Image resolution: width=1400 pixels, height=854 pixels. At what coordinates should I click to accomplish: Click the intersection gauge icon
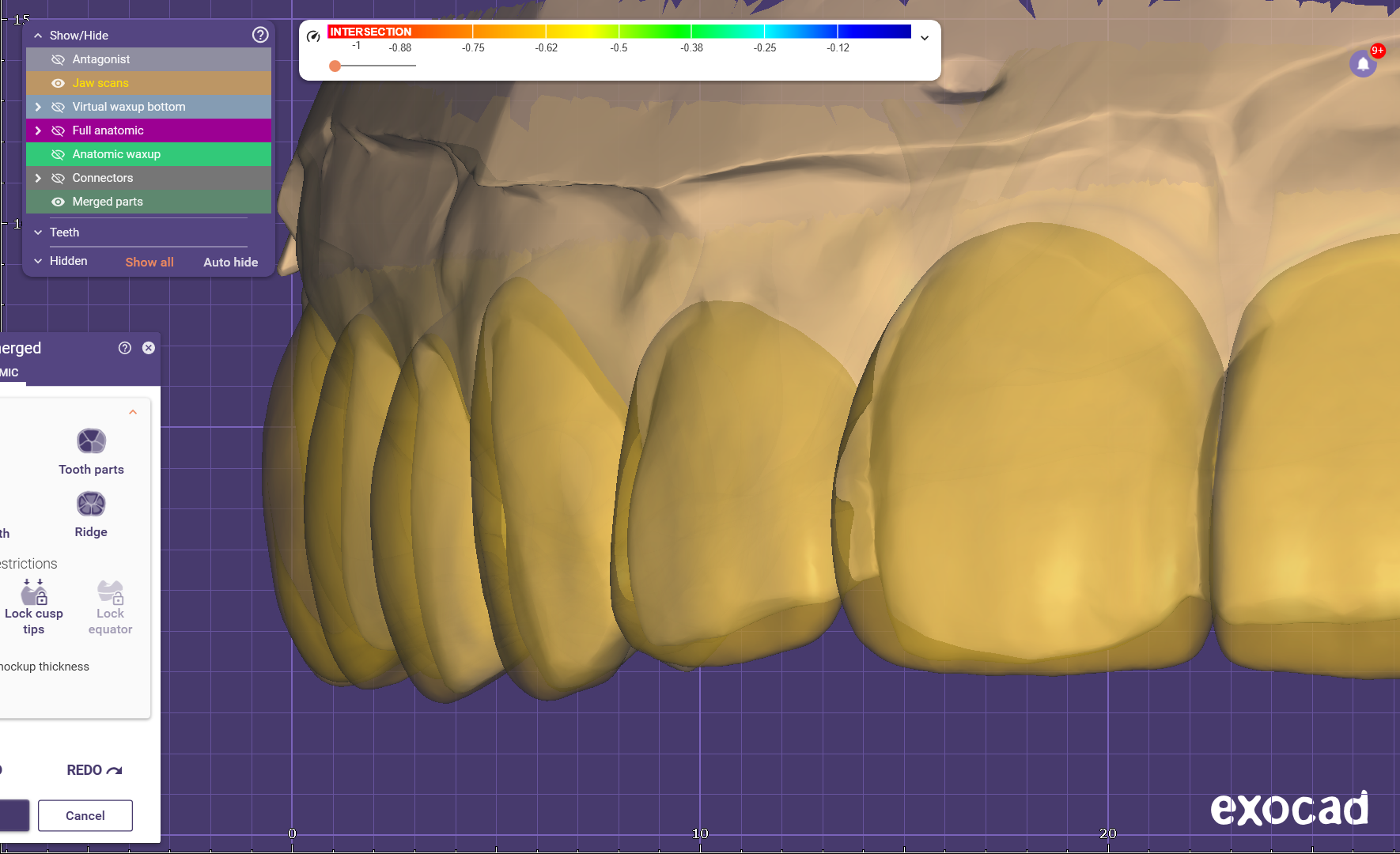(x=313, y=36)
